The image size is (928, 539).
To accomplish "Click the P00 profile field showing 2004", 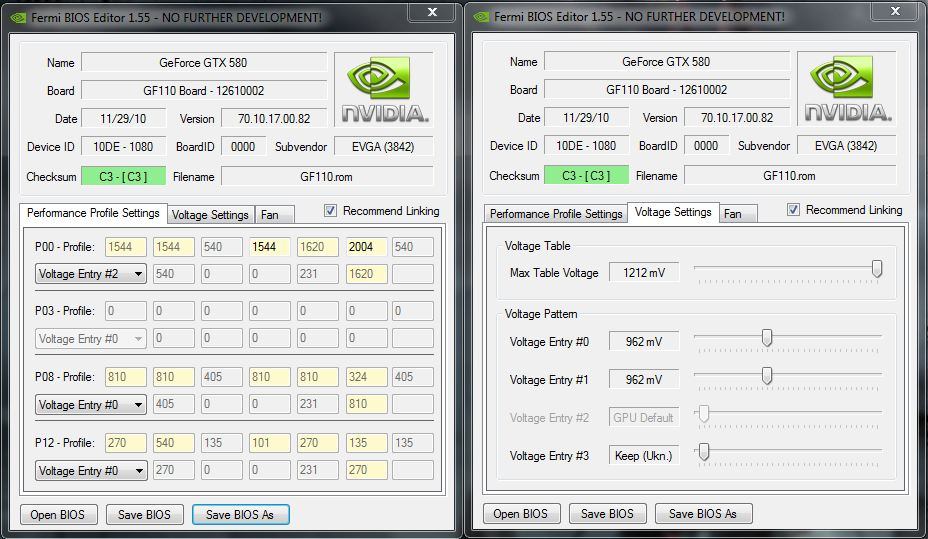I will [366, 247].
